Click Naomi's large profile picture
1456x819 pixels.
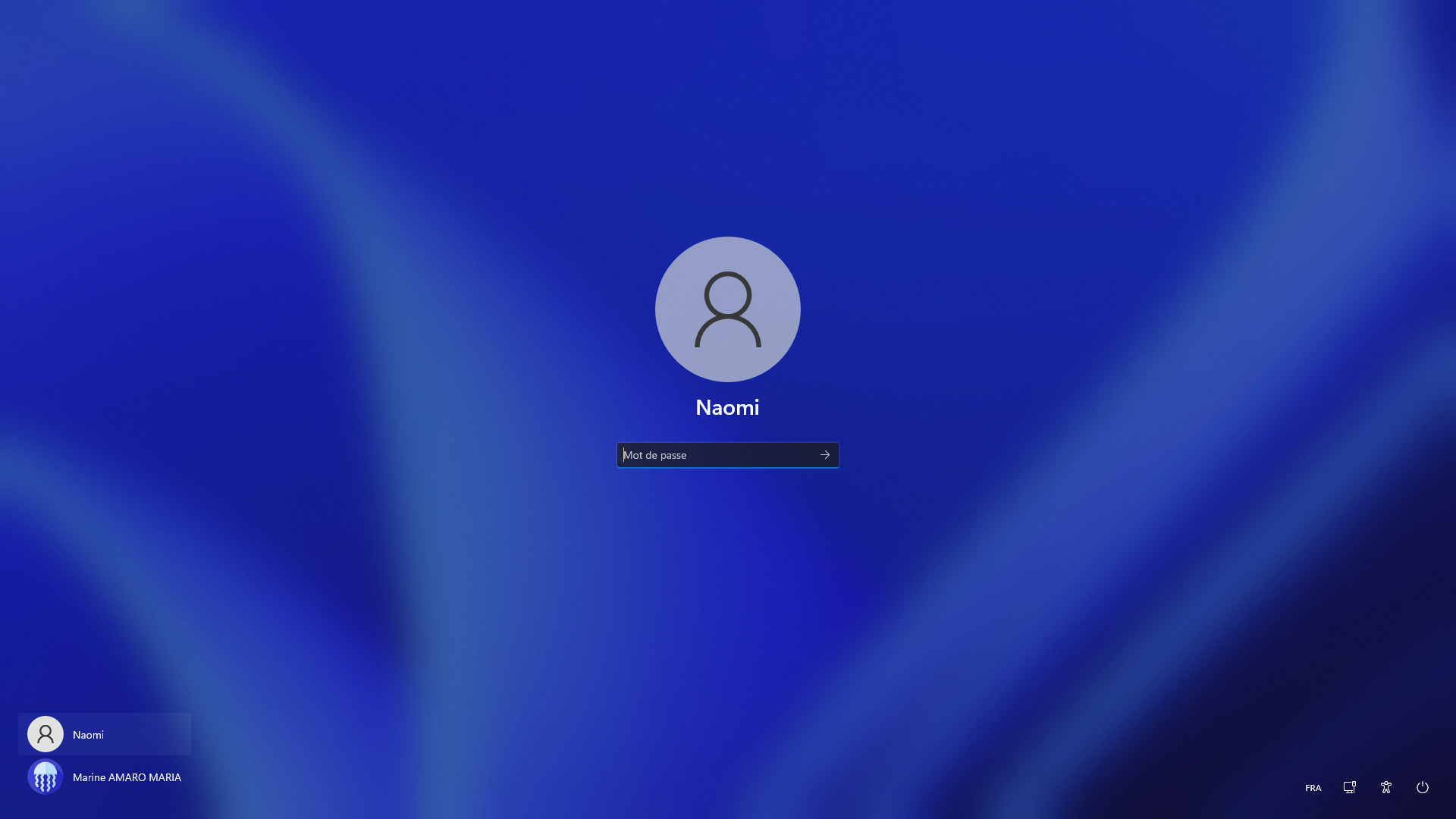[x=728, y=309]
